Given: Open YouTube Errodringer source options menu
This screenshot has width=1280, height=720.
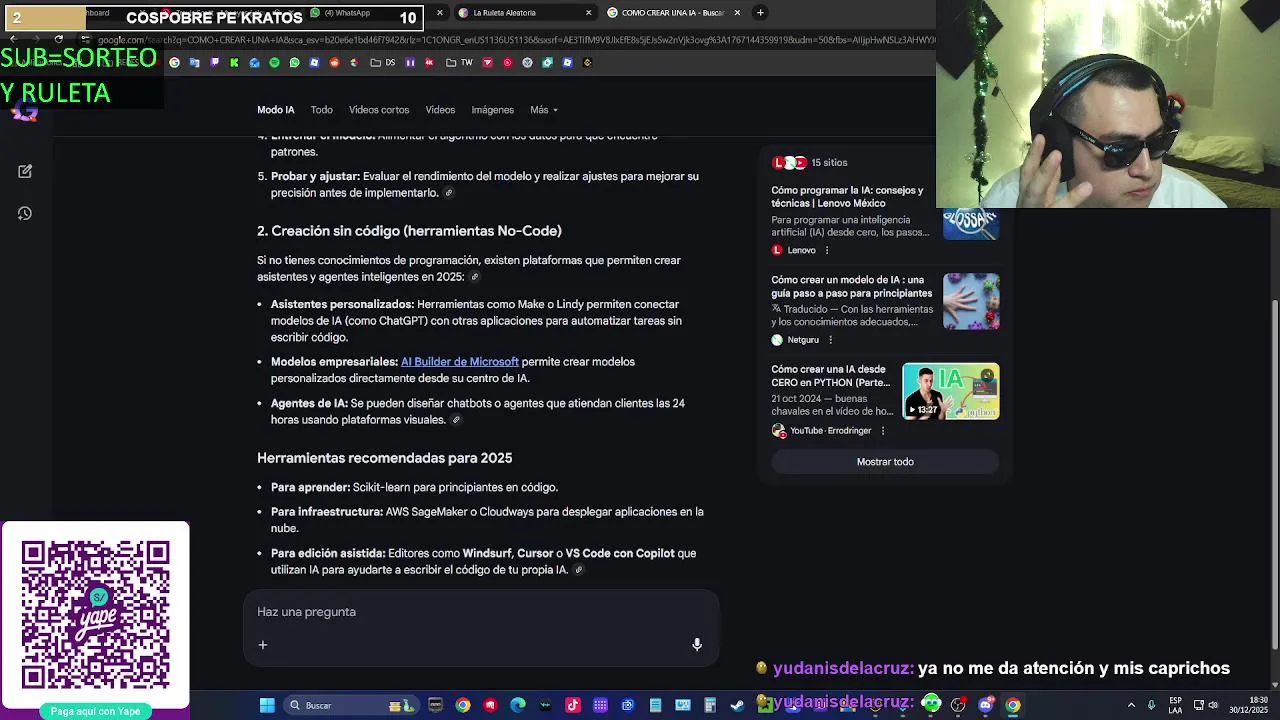Looking at the screenshot, I should [x=882, y=431].
